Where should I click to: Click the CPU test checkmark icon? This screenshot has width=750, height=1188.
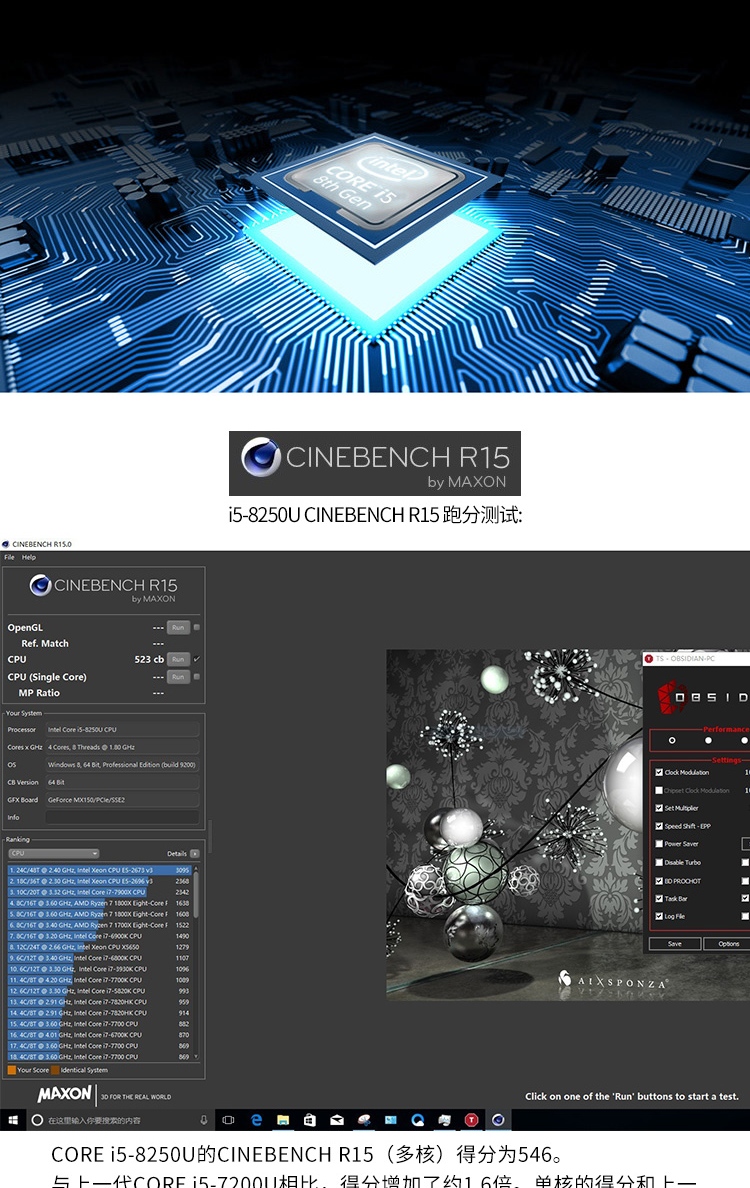coord(197,658)
